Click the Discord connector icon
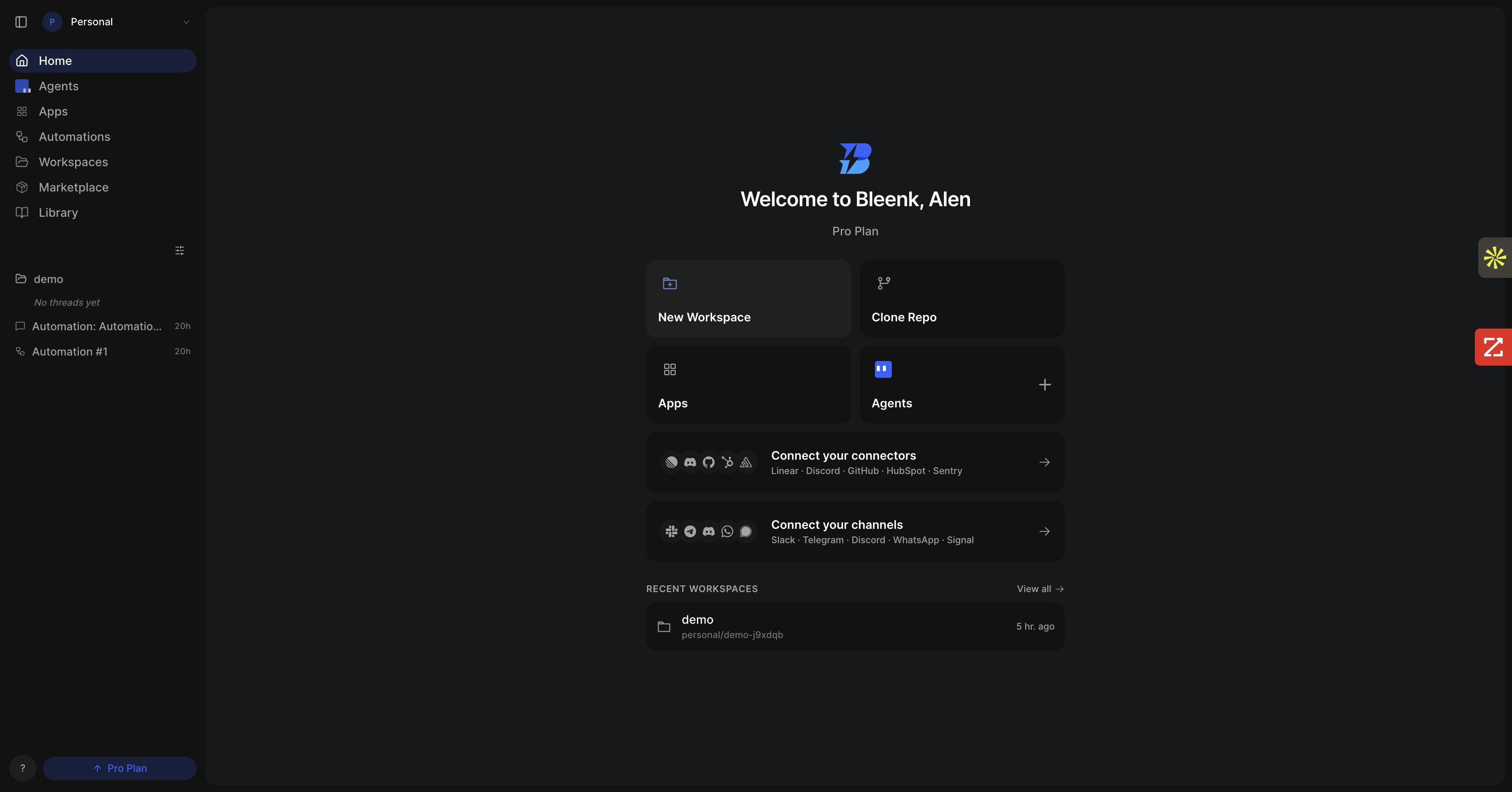The height and width of the screenshot is (792, 1512). click(690, 462)
